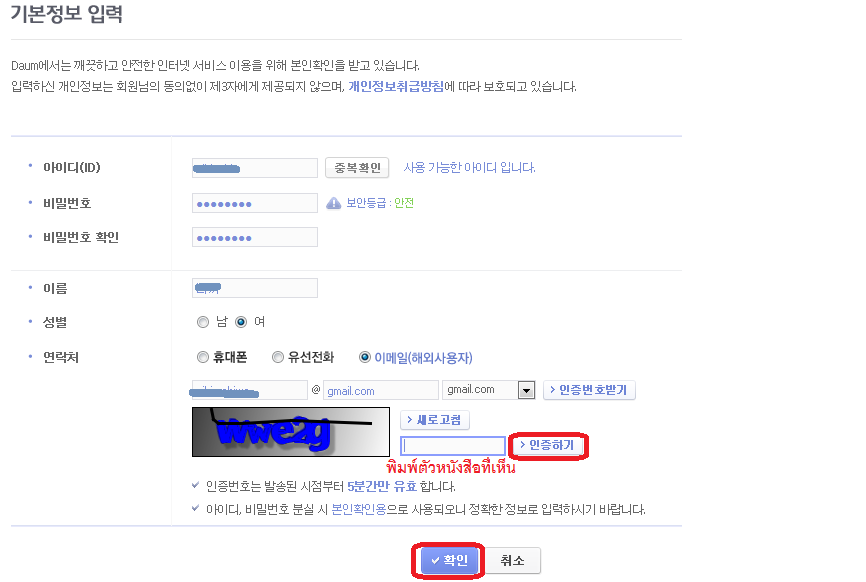Choose 유선전화 as contact method
This screenshot has height=582, width=866.
278,357
